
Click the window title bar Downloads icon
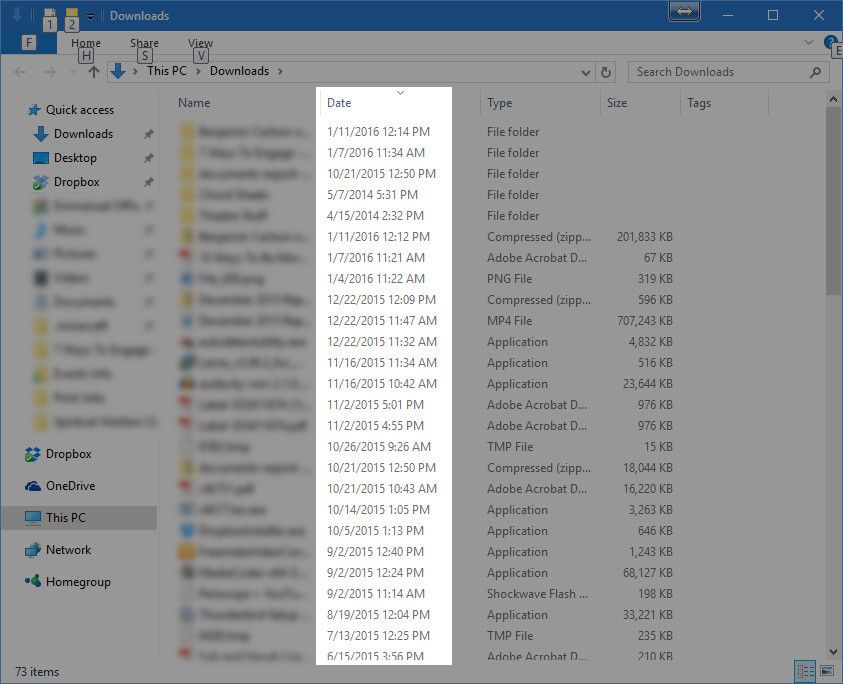17,15
